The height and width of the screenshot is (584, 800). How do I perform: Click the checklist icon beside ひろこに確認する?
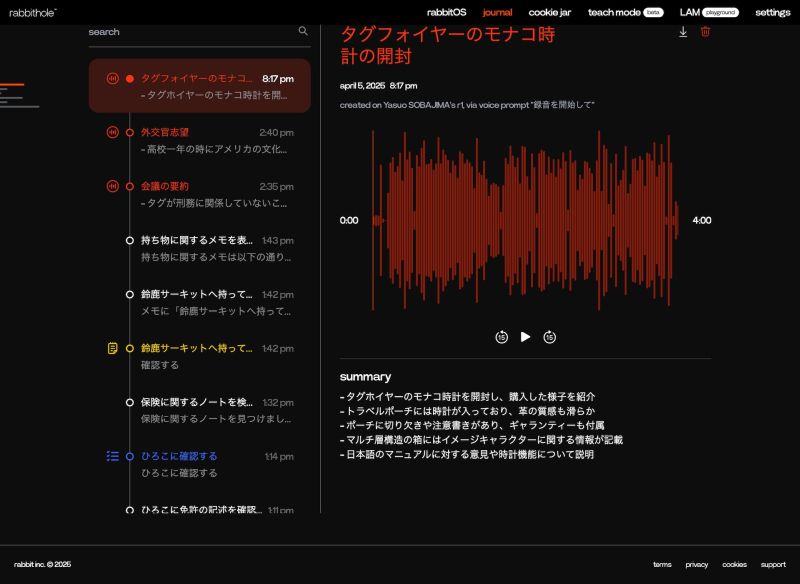[x=112, y=456]
